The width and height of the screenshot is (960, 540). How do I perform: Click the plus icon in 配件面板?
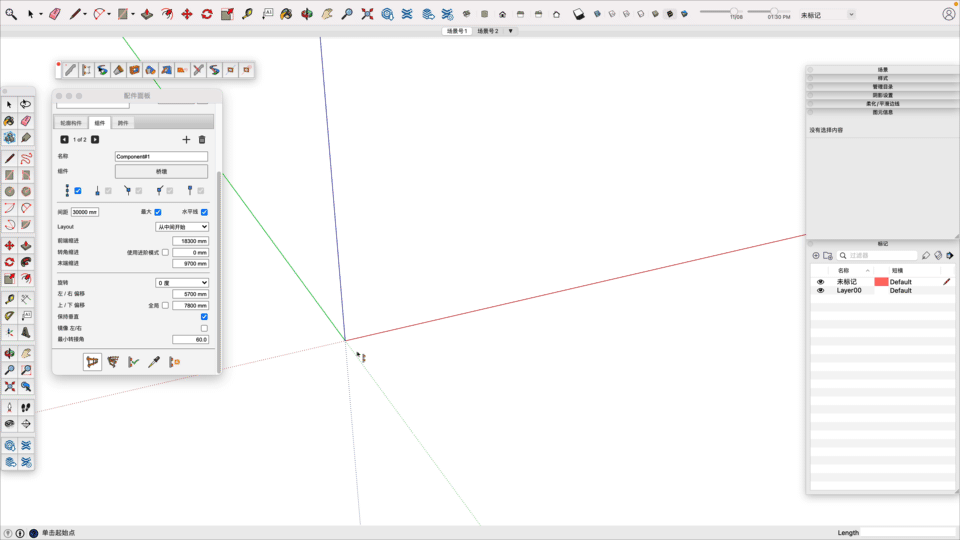click(186, 140)
